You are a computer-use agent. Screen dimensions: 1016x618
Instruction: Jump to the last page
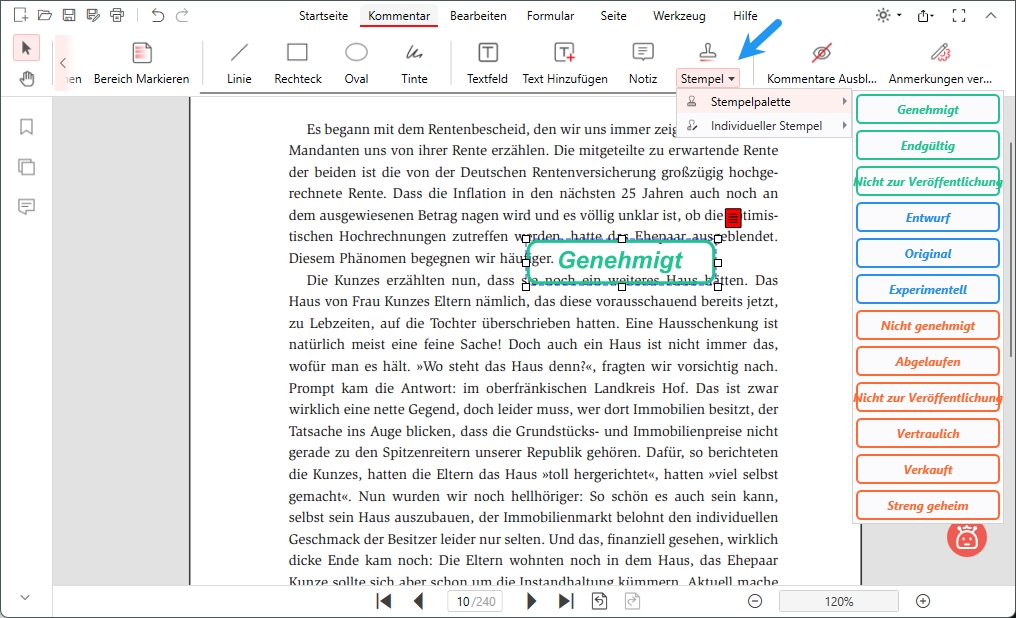566,601
